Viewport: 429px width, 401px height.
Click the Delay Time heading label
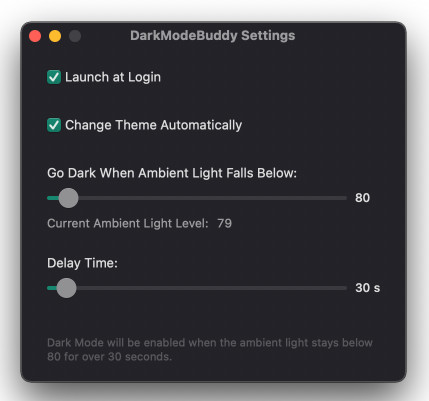[x=82, y=263]
